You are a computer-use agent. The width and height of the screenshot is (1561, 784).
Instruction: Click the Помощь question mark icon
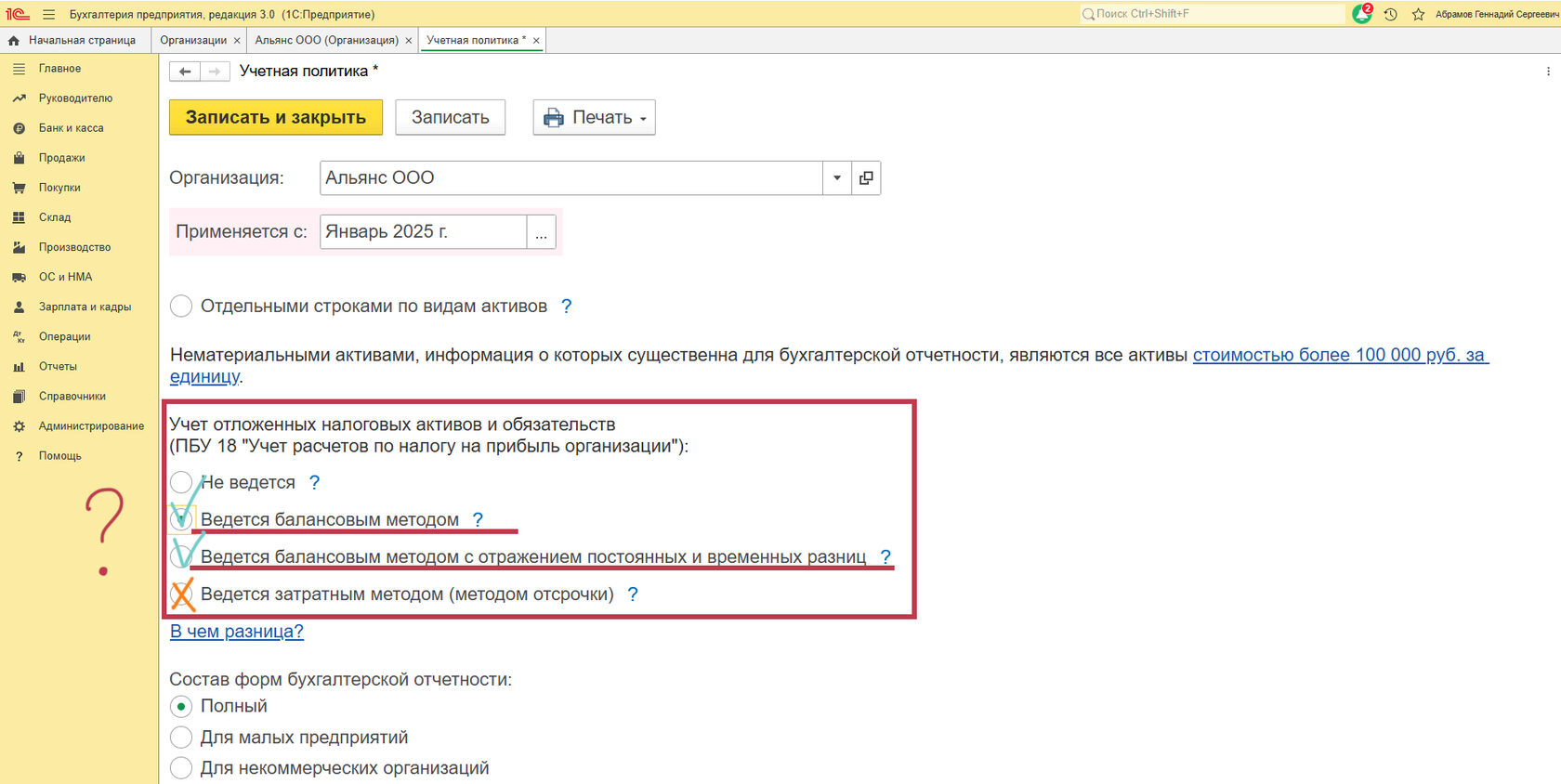point(19,456)
